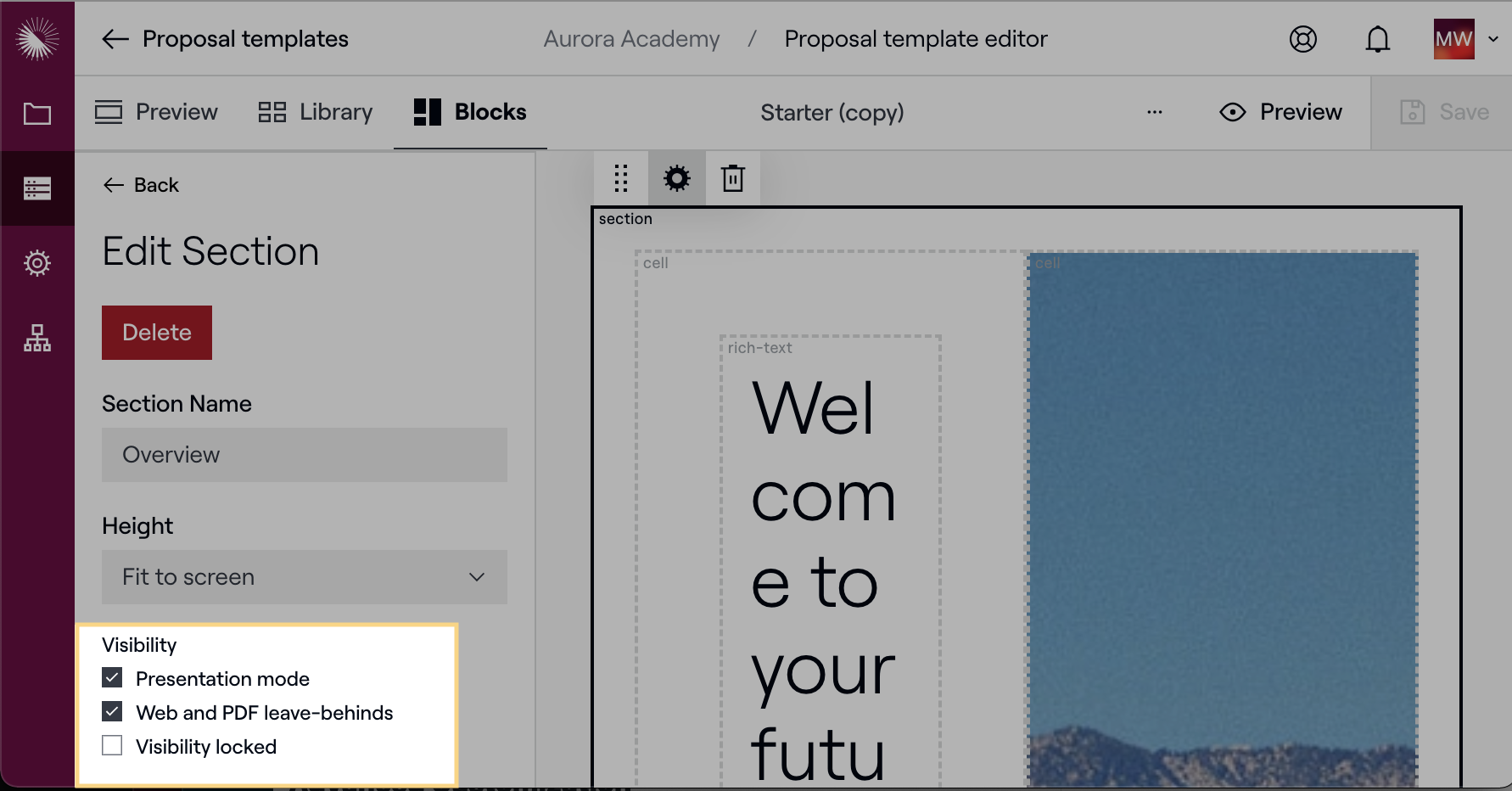The width and height of the screenshot is (1512, 791).
Task: Switch to the Library tab
Action: (x=316, y=112)
